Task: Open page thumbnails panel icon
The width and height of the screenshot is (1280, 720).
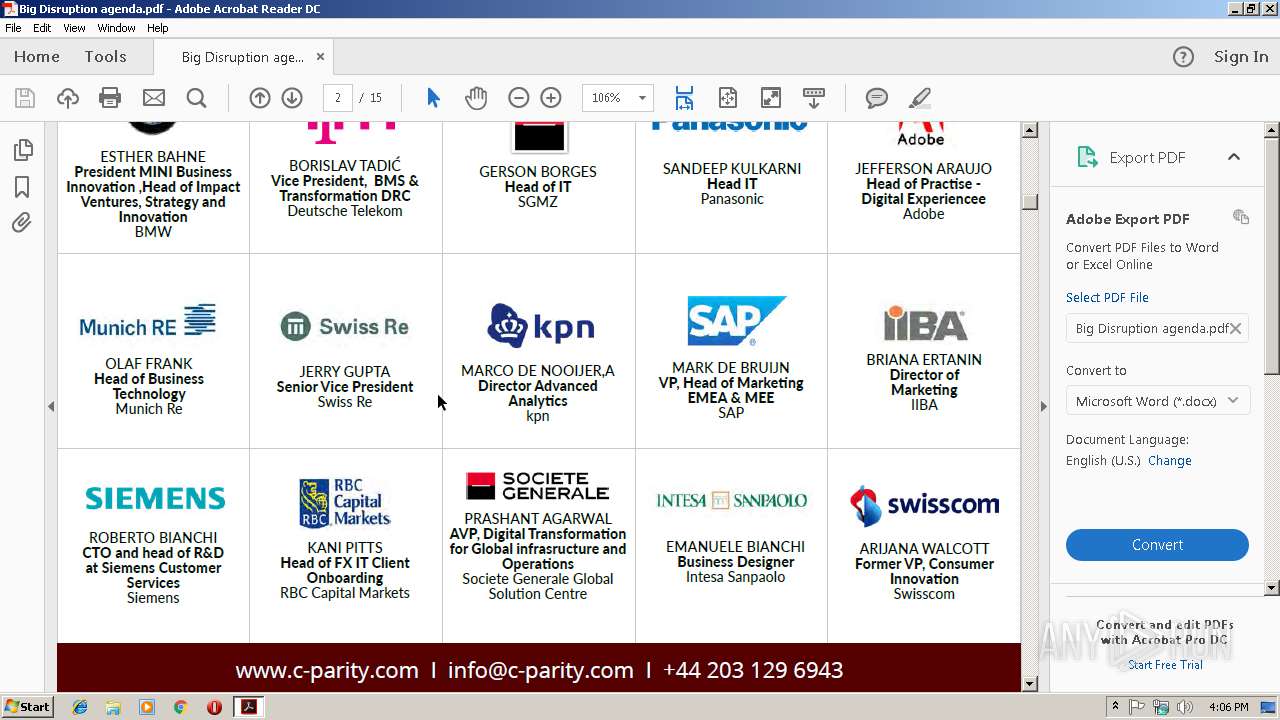Action: coord(23,150)
